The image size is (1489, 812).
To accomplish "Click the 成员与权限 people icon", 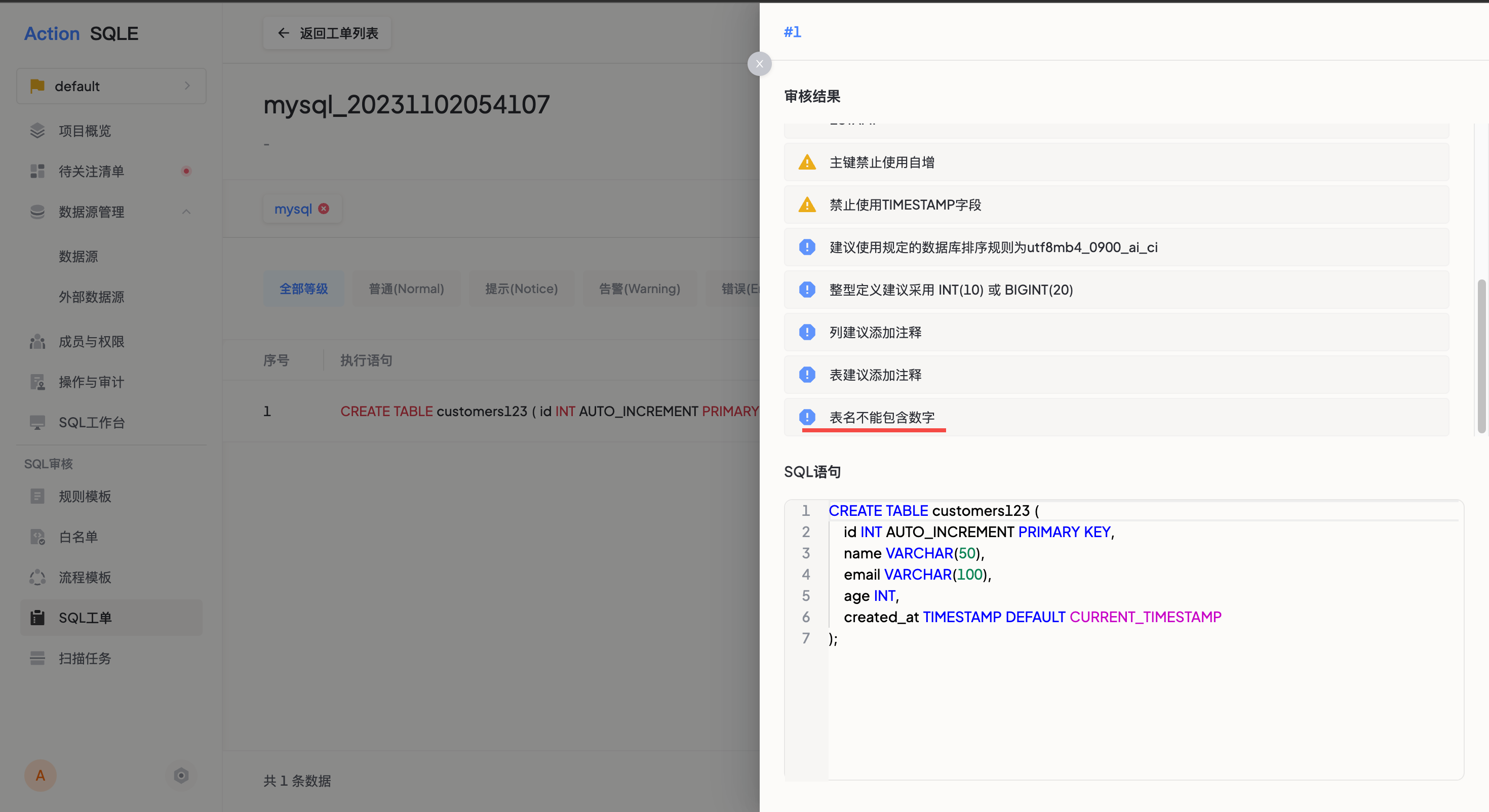I will (37, 342).
